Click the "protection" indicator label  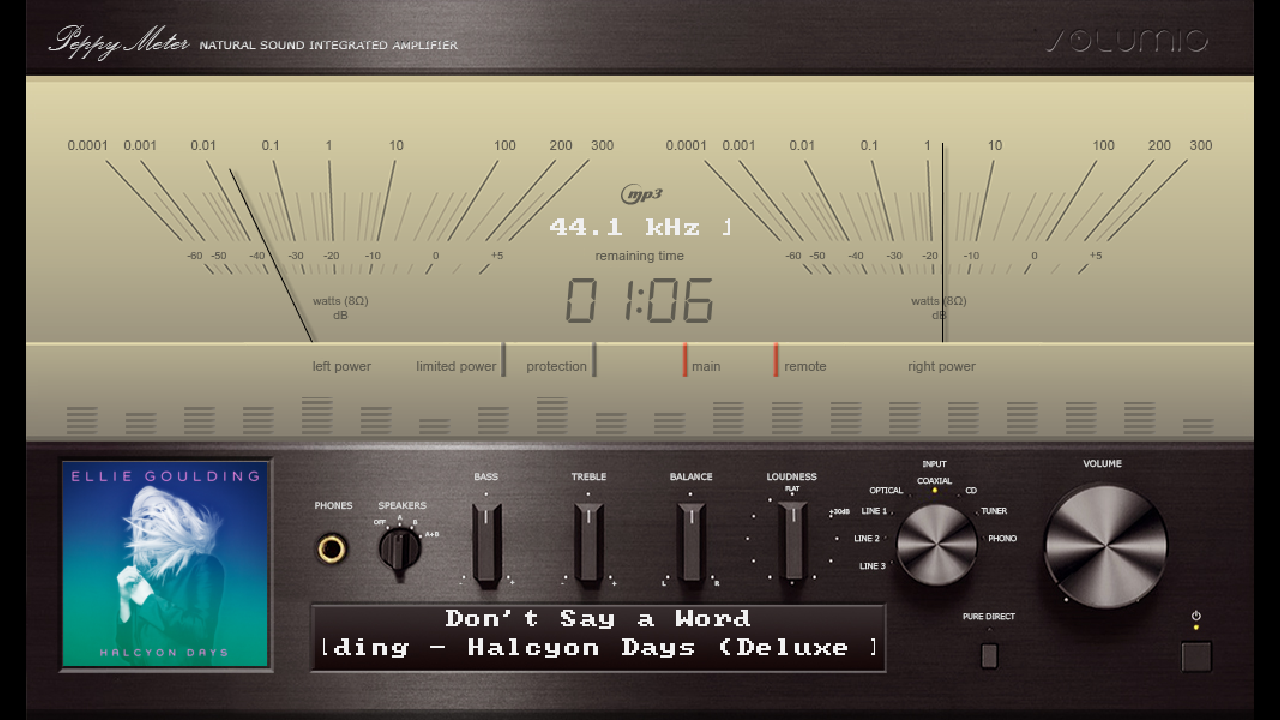(557, 367)
